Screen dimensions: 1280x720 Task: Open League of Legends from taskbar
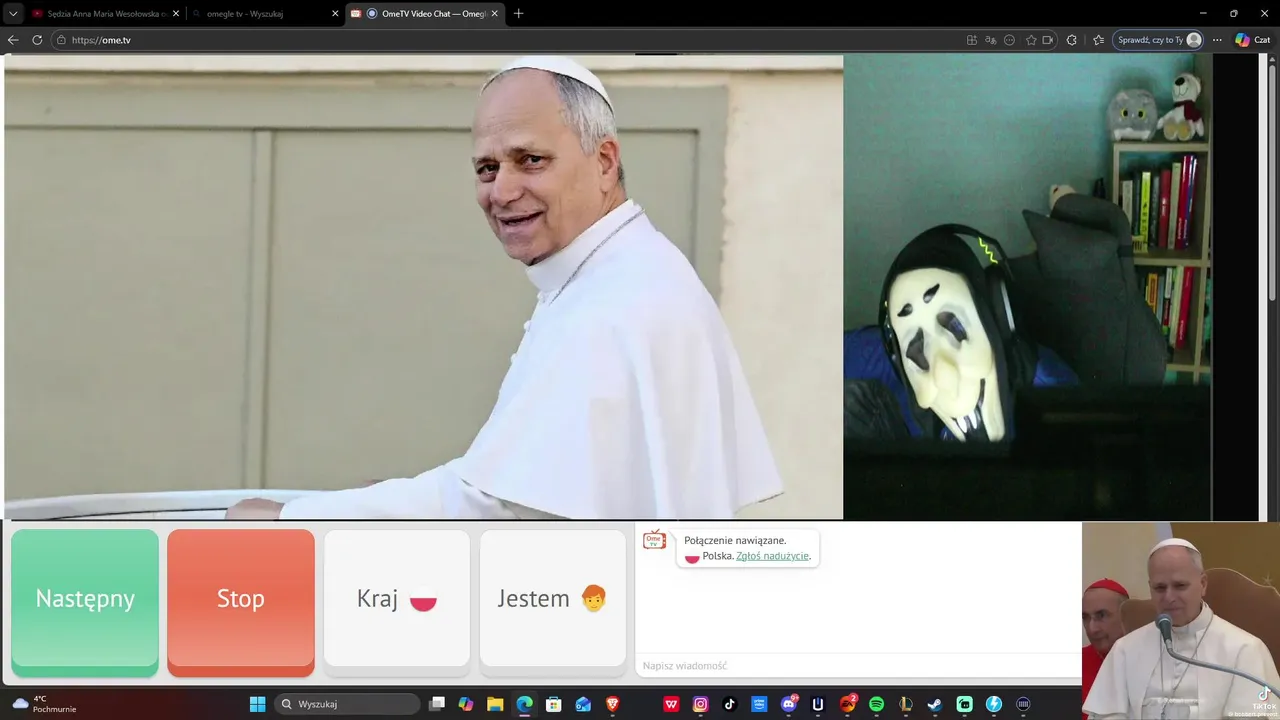pos(906,704)
